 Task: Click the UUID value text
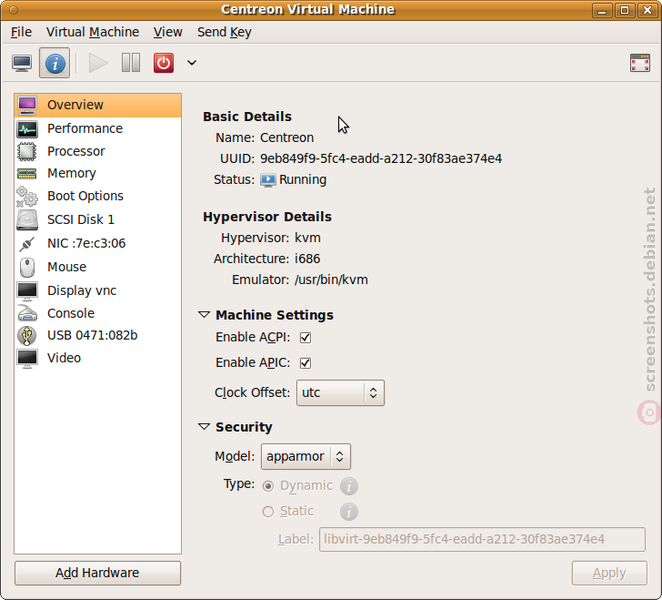click(381, 159)
